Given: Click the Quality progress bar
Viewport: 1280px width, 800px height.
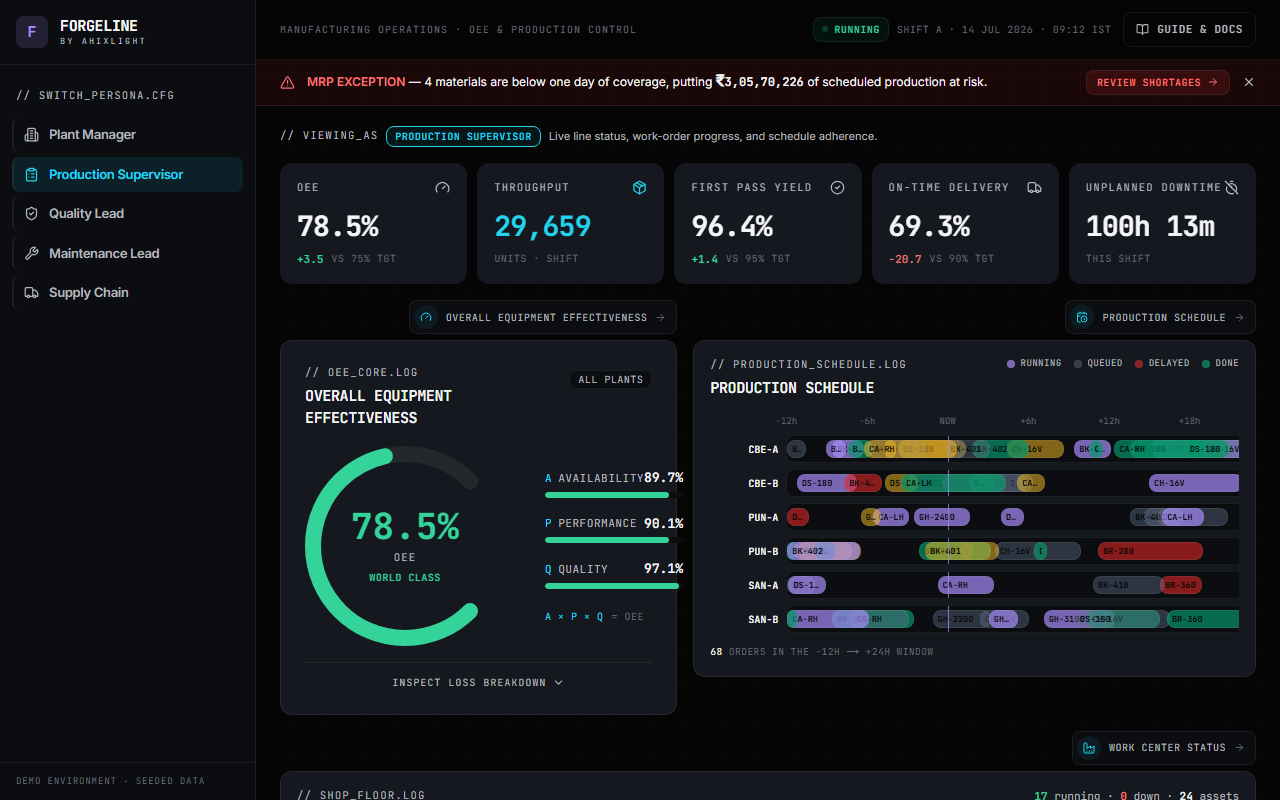Looking at the screenshot, I should pos(612,586).
